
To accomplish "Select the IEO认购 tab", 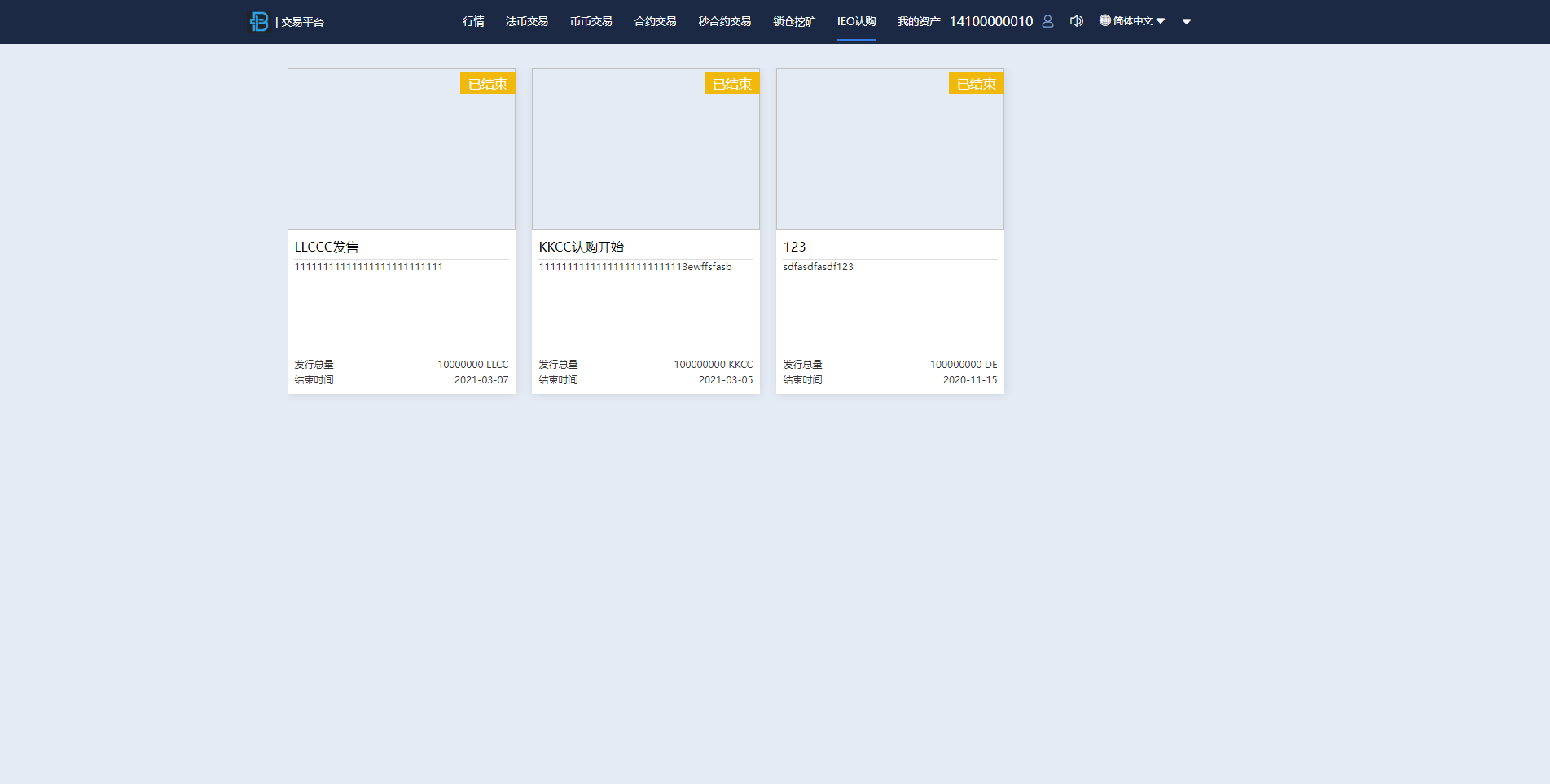I will click(856, 21).
